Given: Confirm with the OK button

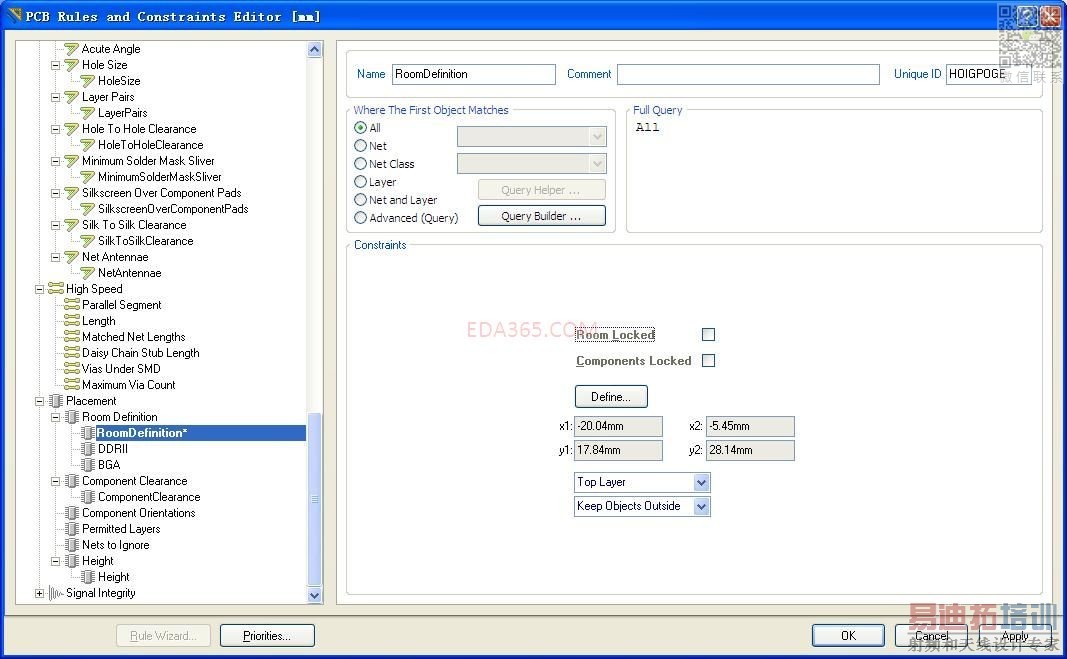Looking at the screenshot, I should [x=849, y=636].
